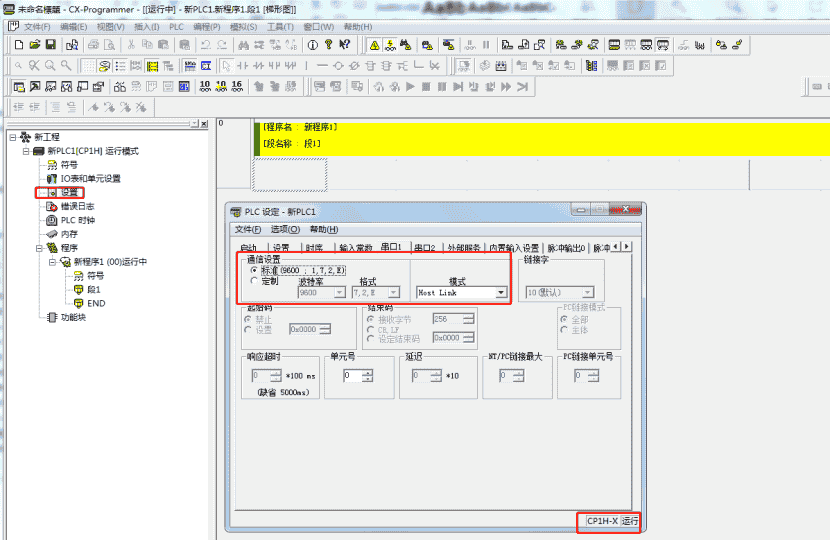This screenshot has width=830, height=540.
Task: Click the New file icon in toolbar
Action: 18,45
